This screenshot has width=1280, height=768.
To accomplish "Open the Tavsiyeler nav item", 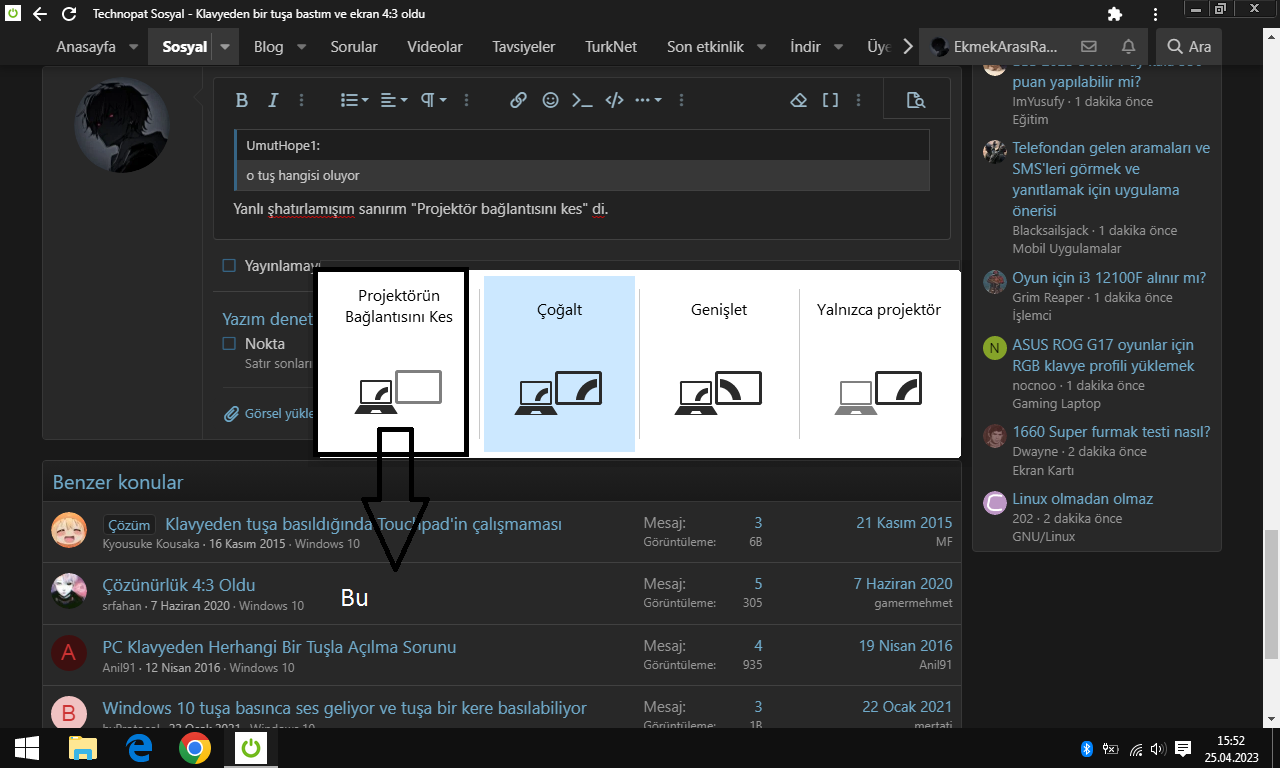I will pyautogui.click(x=524, y=47).
